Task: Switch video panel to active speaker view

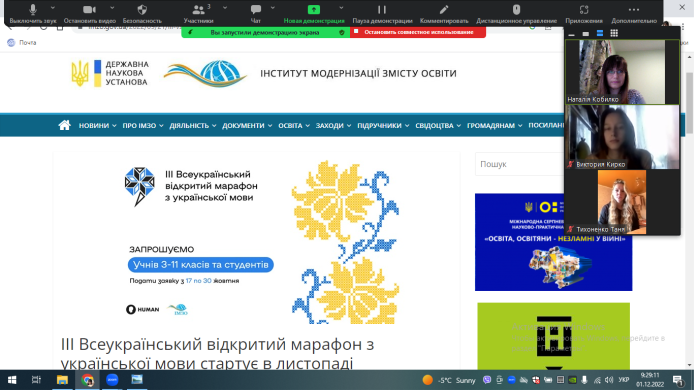Action: coord(600,33)
